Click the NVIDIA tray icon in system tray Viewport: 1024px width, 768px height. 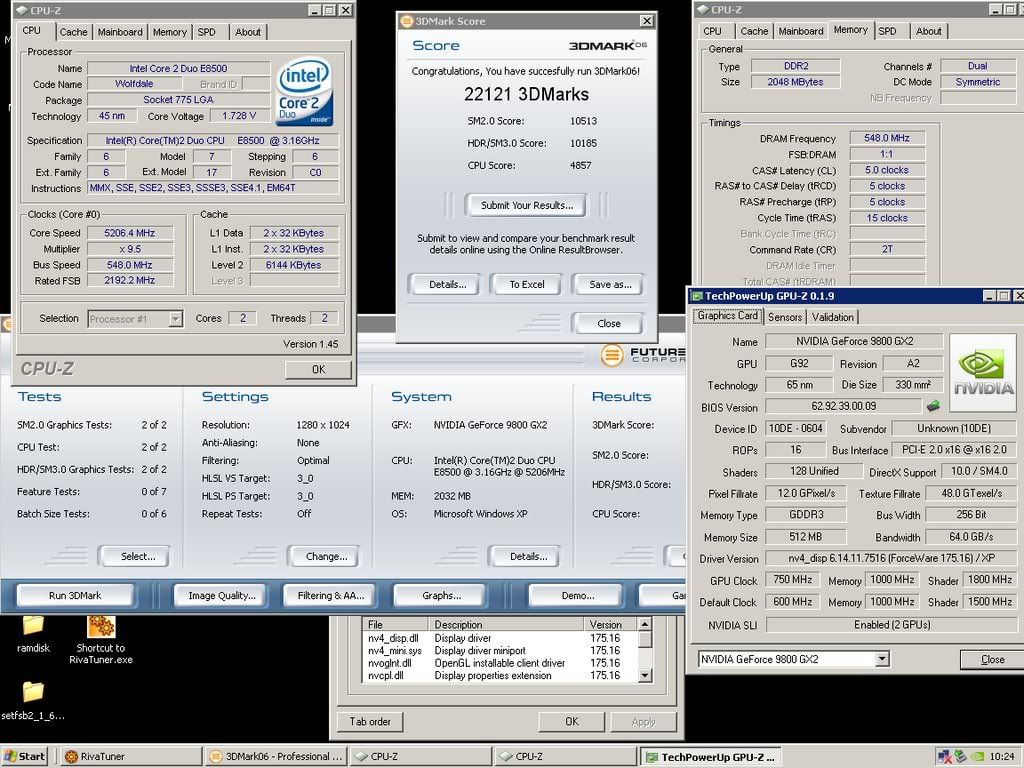pos(978,756)
